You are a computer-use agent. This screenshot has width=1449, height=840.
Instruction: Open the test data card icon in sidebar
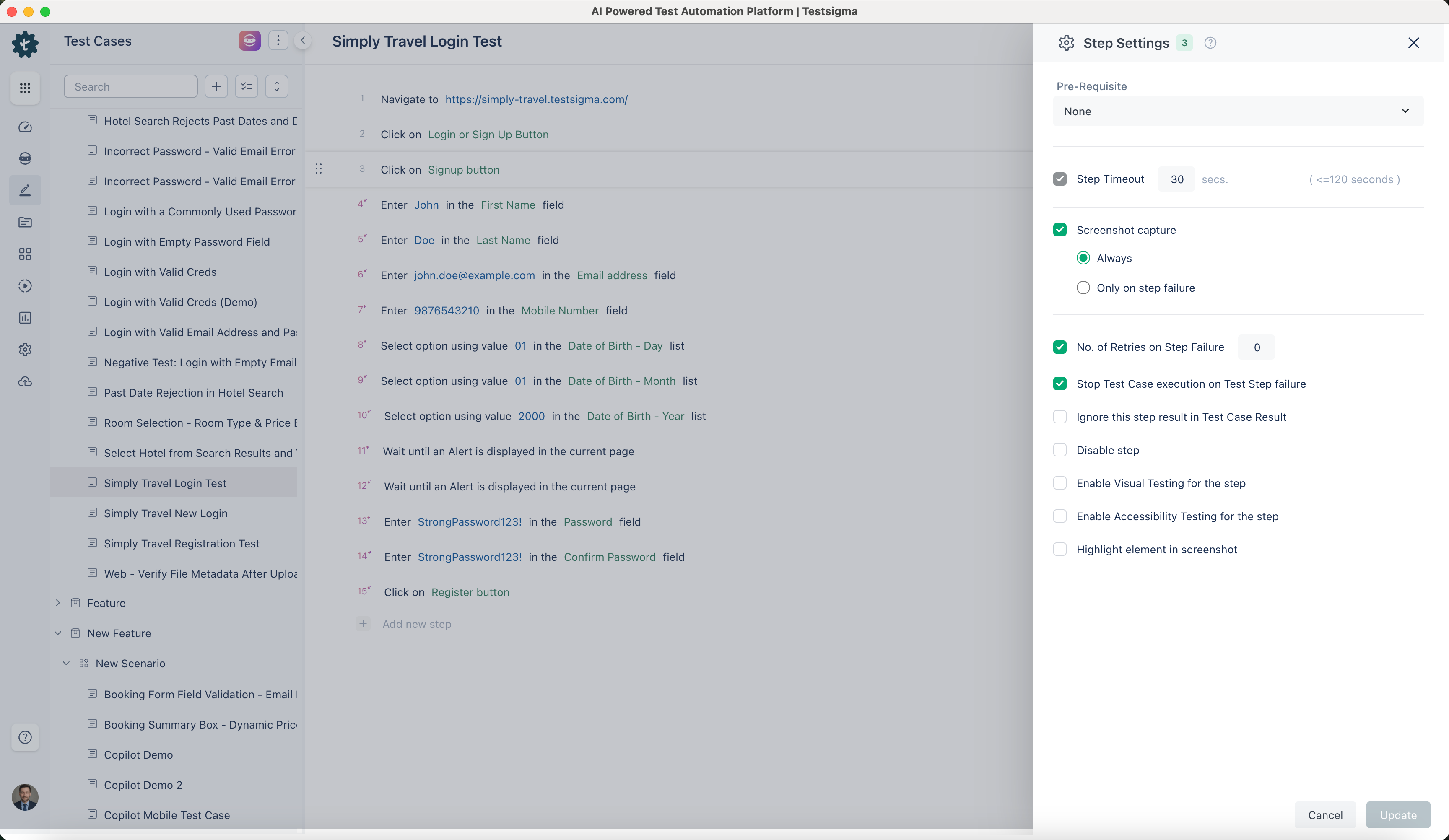pyautogui.click(x=25, y=223)
